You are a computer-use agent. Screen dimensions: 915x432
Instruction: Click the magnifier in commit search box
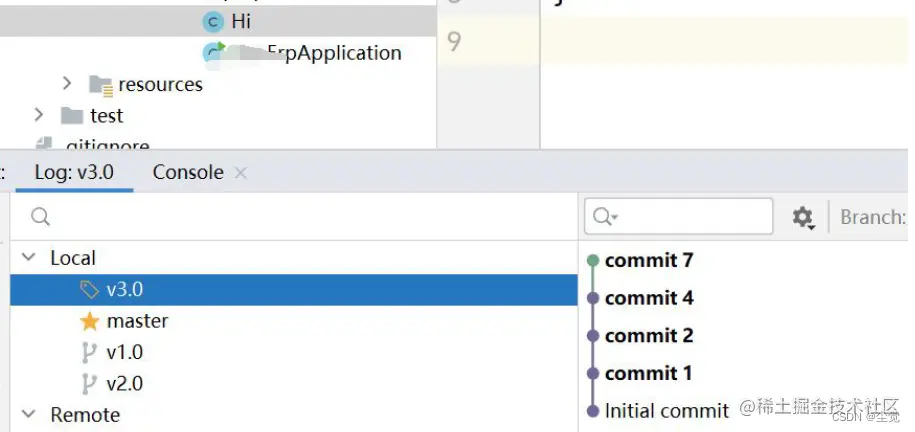pos(605,217)
